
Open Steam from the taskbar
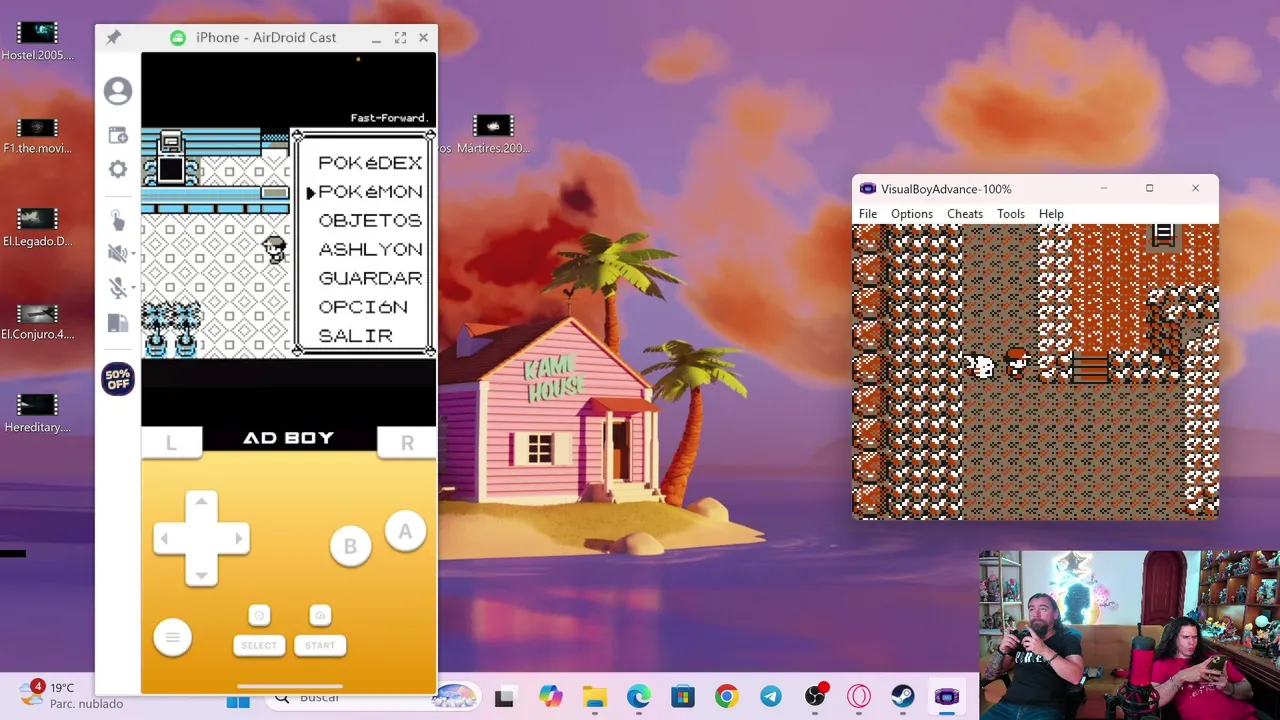(903, 697)
